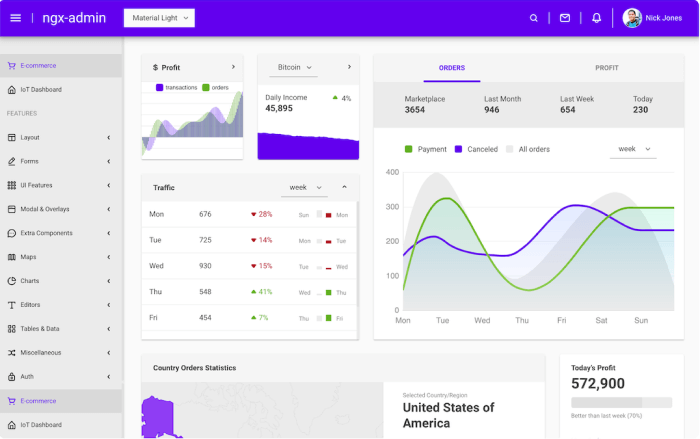Viewport: 700px width, 439px height.
Task: Open Modal & Overlays menu item
Action: (x=61, y=209)
